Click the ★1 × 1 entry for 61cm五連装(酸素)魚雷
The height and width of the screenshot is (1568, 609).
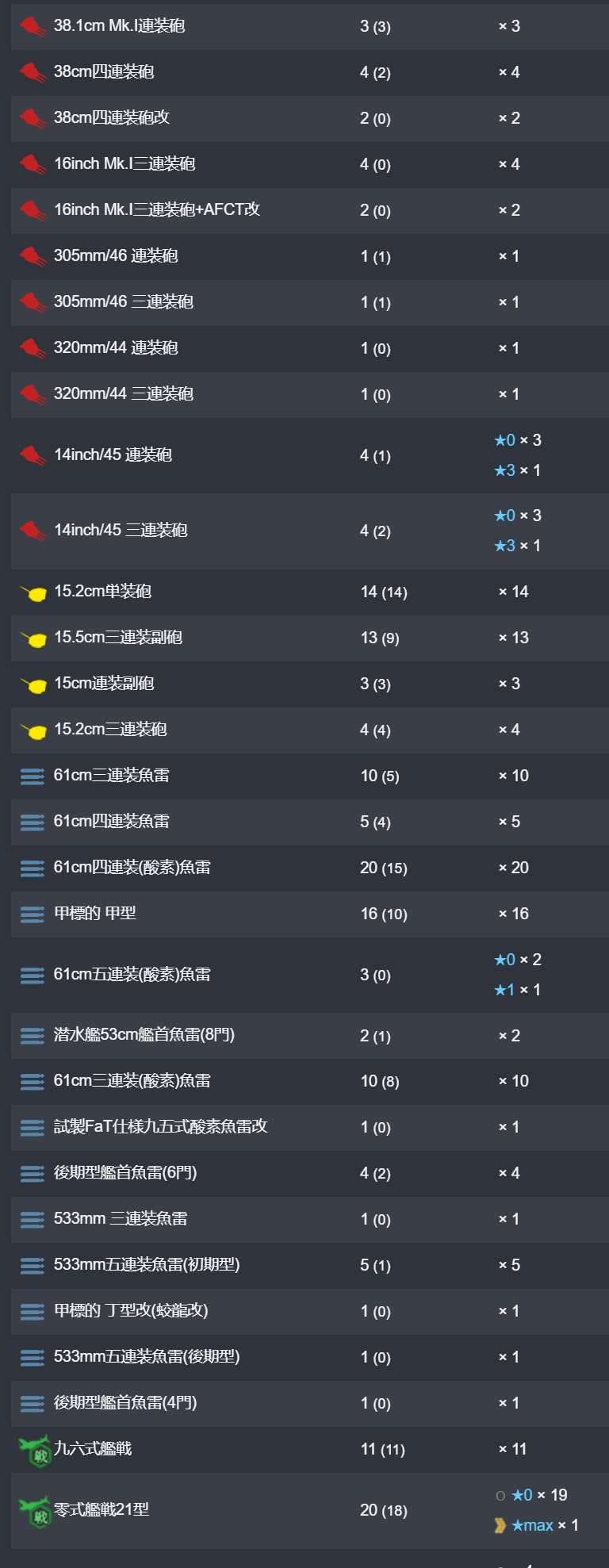[x=518, y=990]
